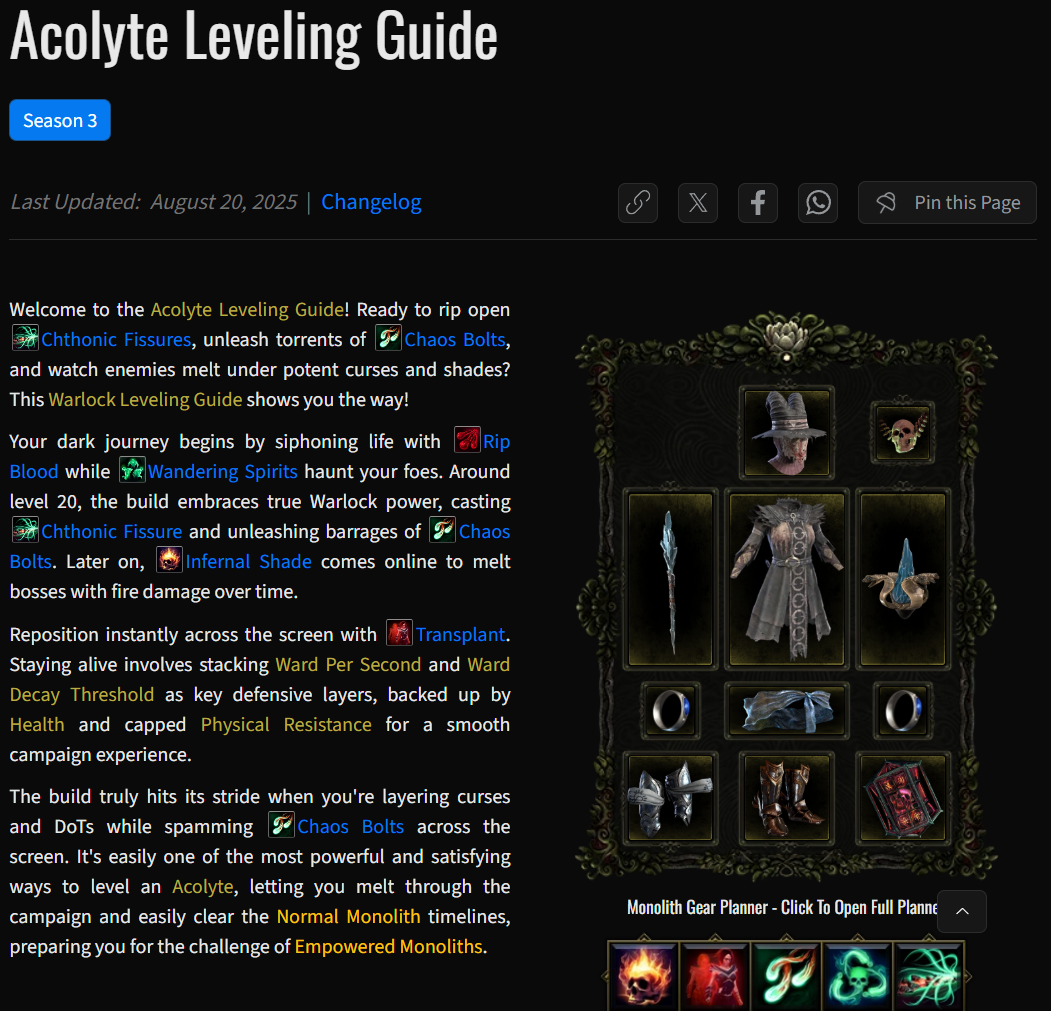Click the belt slot in planner

click(x=787, y=711)
